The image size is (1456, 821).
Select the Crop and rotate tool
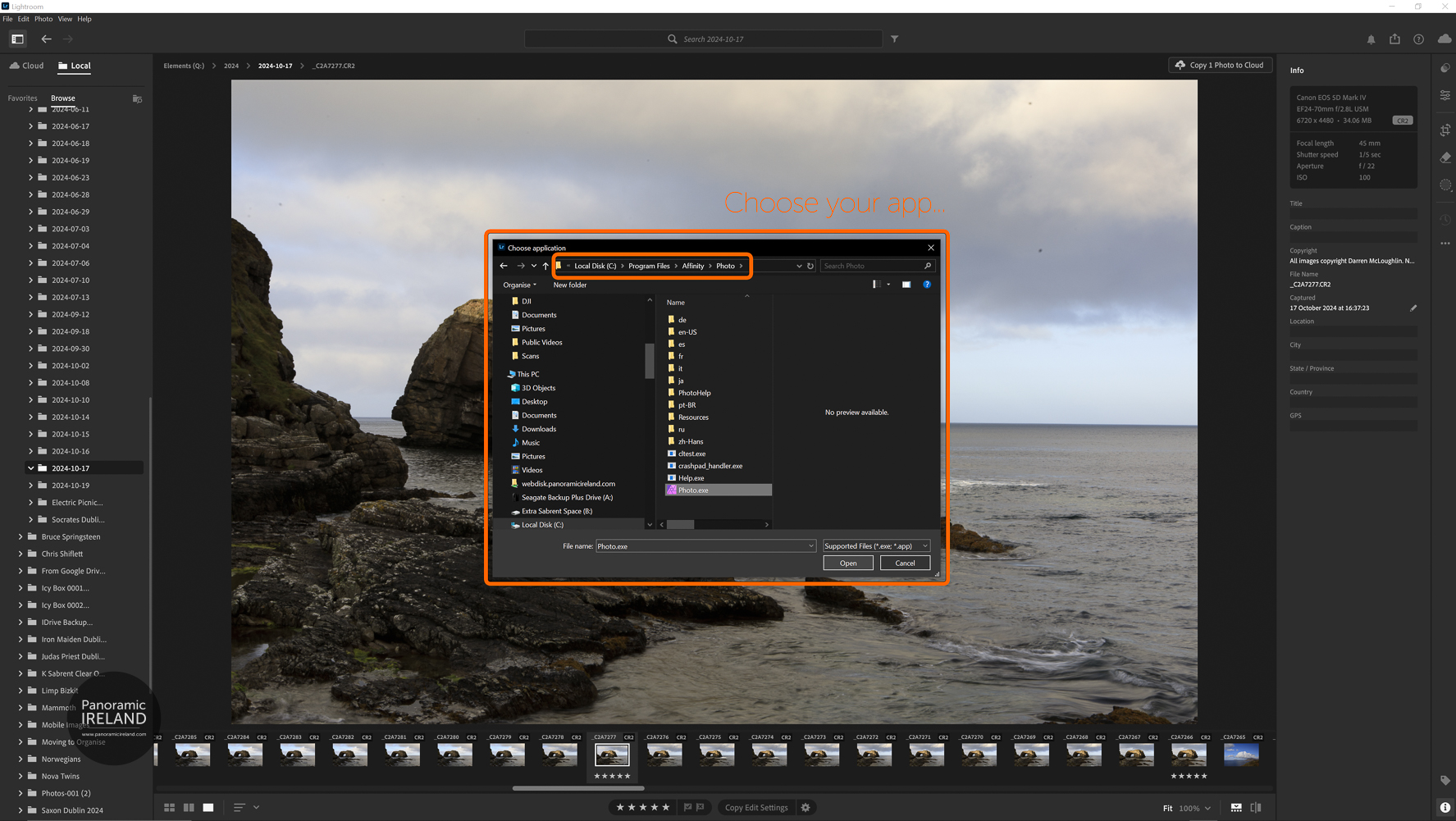pos(1445,130)
